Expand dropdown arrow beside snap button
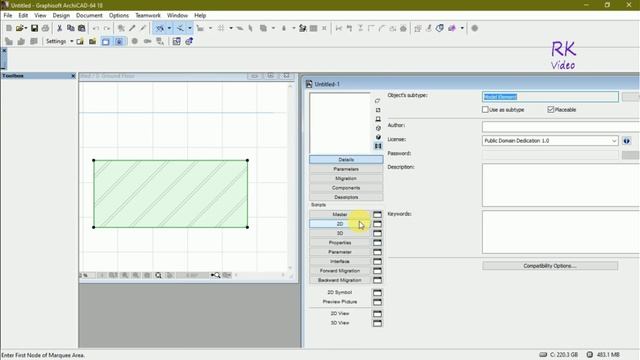 [190, 28]
